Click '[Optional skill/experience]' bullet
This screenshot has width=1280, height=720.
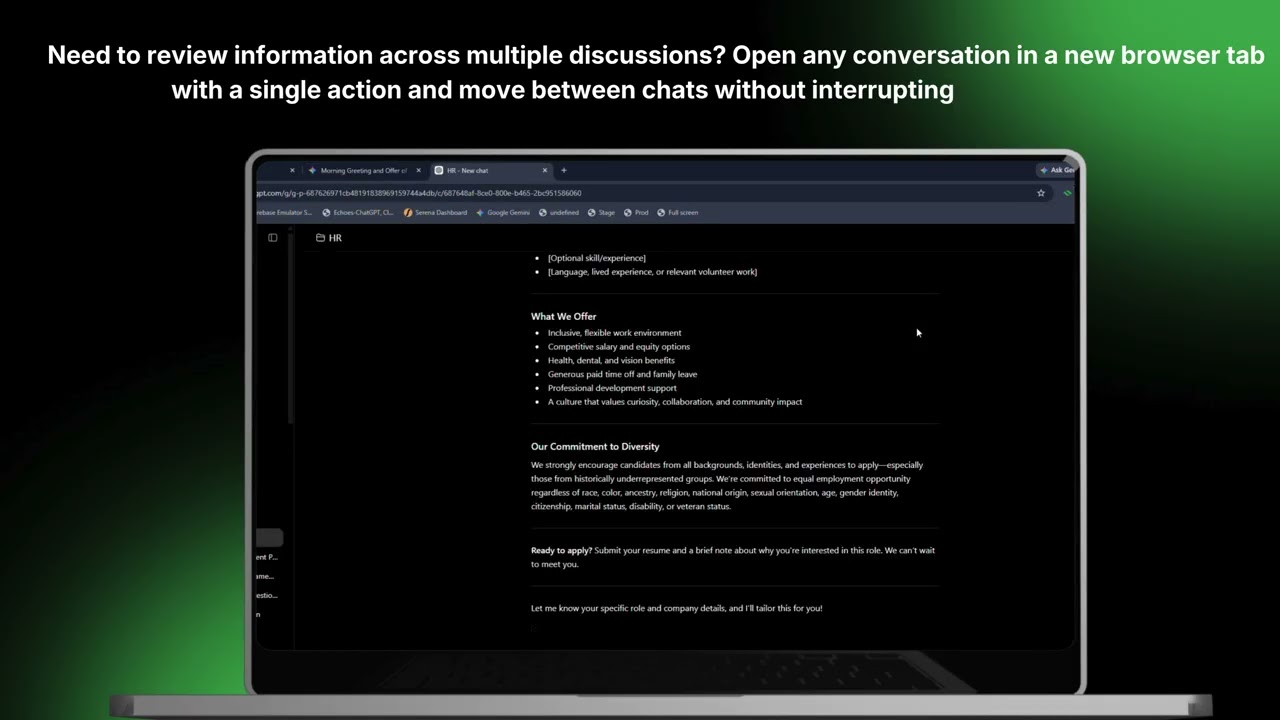tap(597, 258)
